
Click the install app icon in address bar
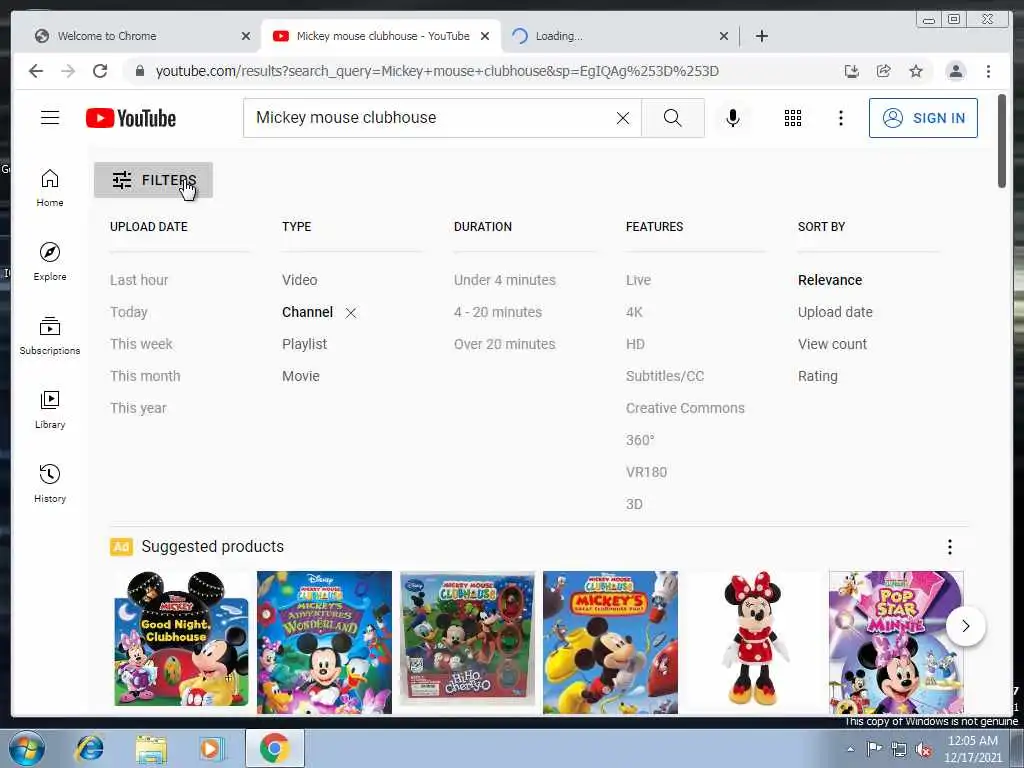coord(852,71)
